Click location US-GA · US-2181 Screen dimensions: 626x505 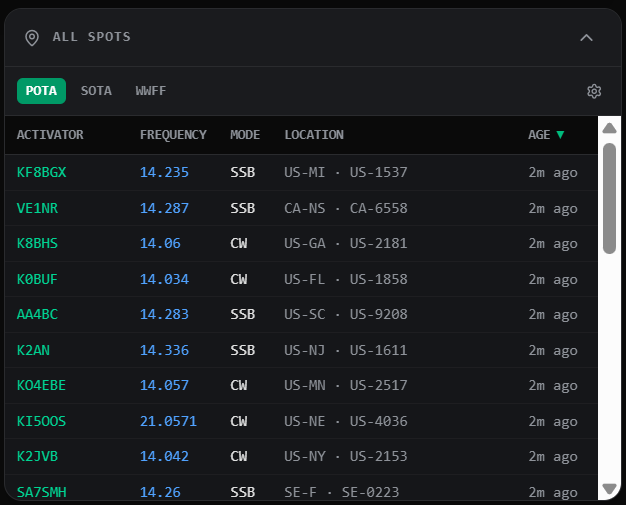(346, 244)
